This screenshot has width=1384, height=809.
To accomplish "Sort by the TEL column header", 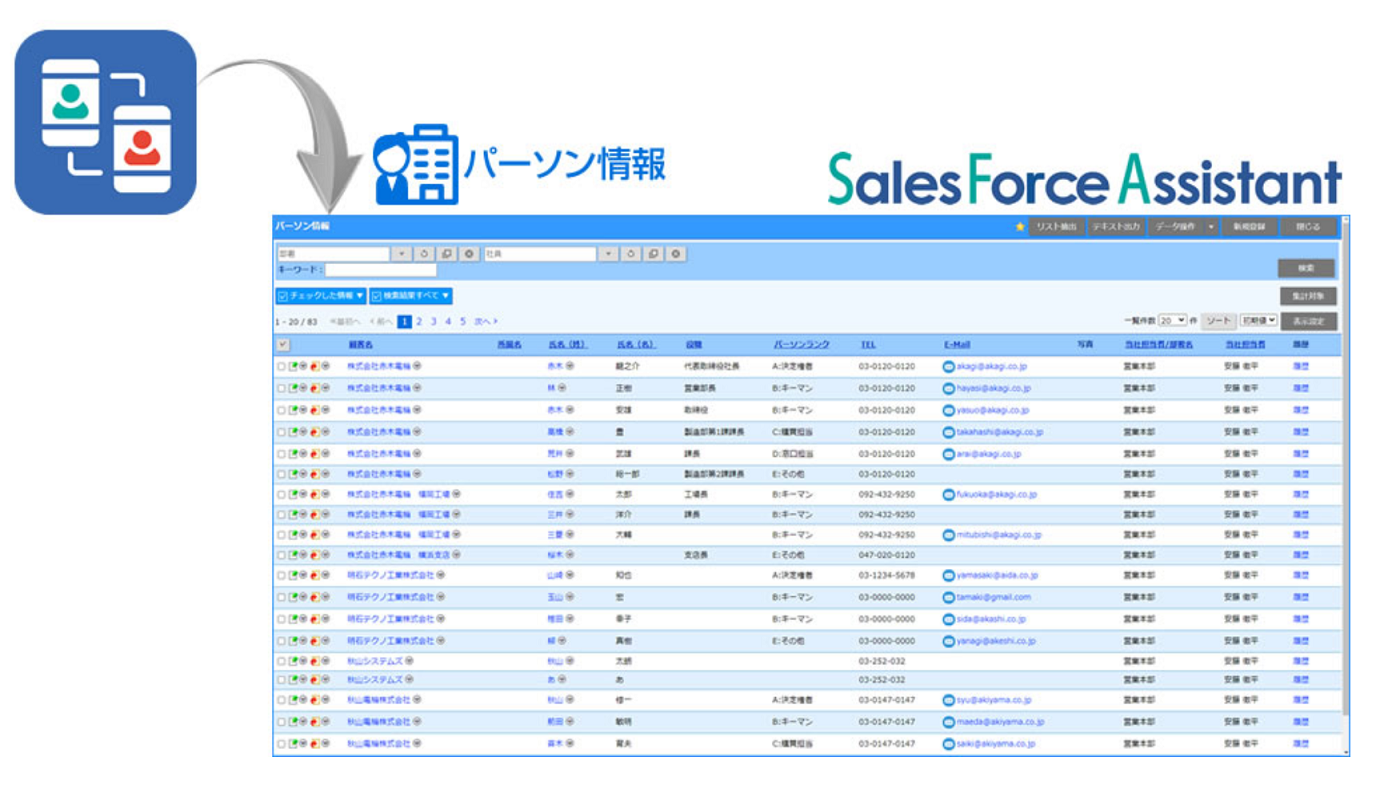I will 868,345.
